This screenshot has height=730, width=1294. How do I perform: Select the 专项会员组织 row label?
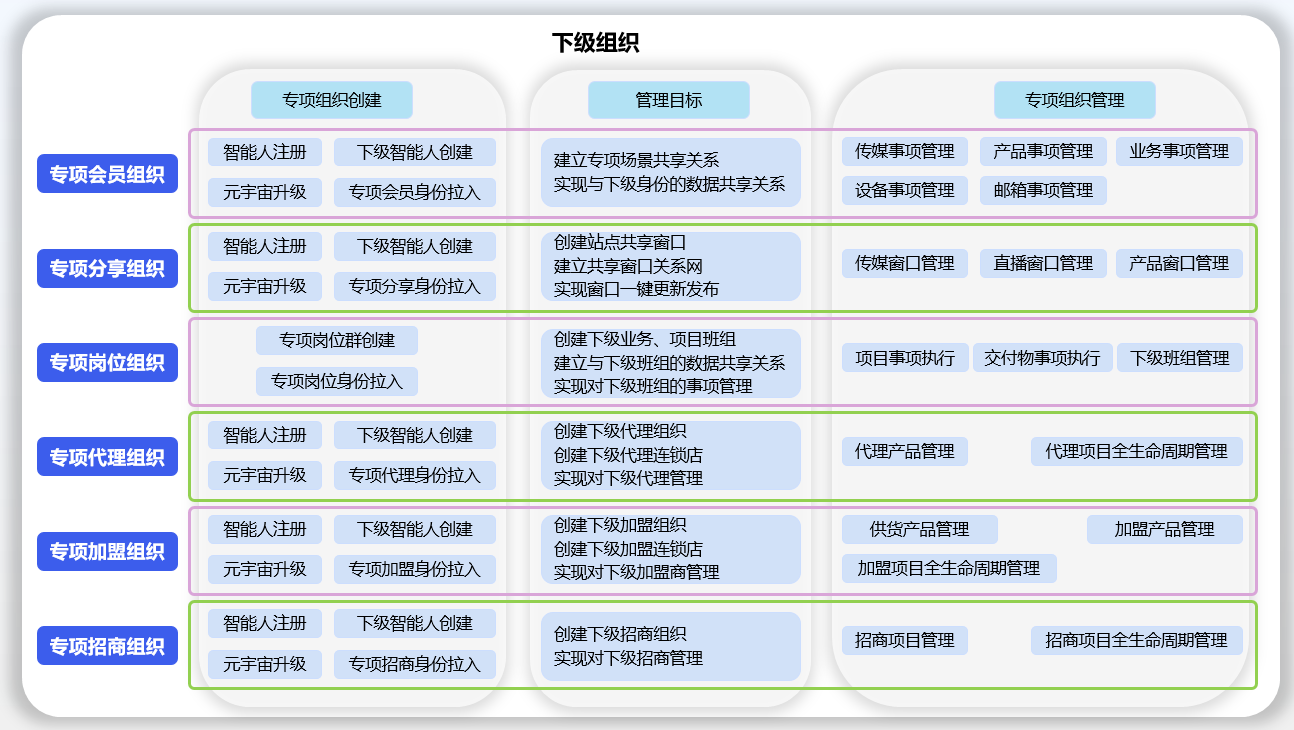click(x=107, y=174)
